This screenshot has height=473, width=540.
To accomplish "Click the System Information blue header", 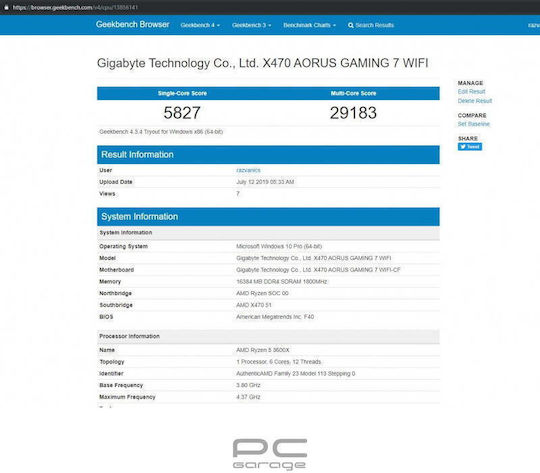I will click(x=268, y=217).
